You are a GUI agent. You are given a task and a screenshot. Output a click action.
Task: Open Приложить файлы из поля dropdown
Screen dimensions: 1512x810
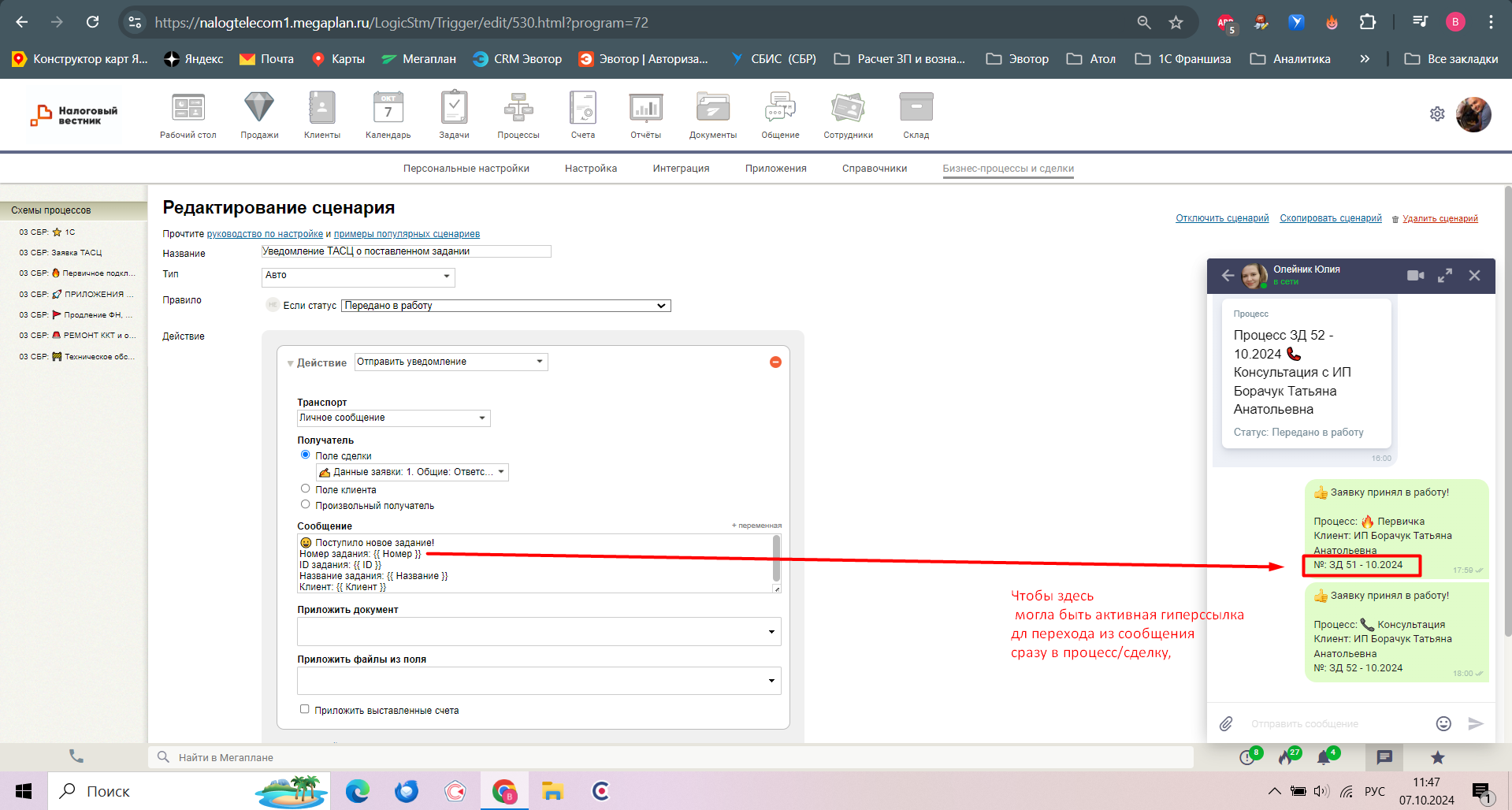(539, 681)
